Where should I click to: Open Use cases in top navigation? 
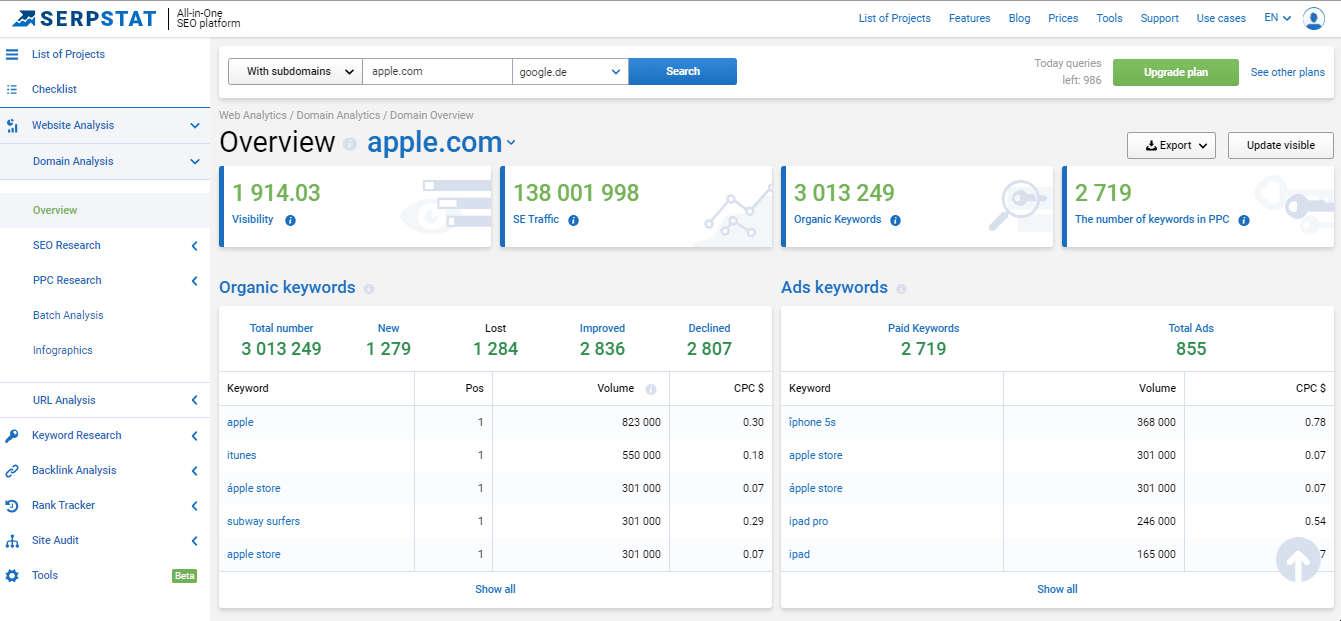(x=1221, y=18)
